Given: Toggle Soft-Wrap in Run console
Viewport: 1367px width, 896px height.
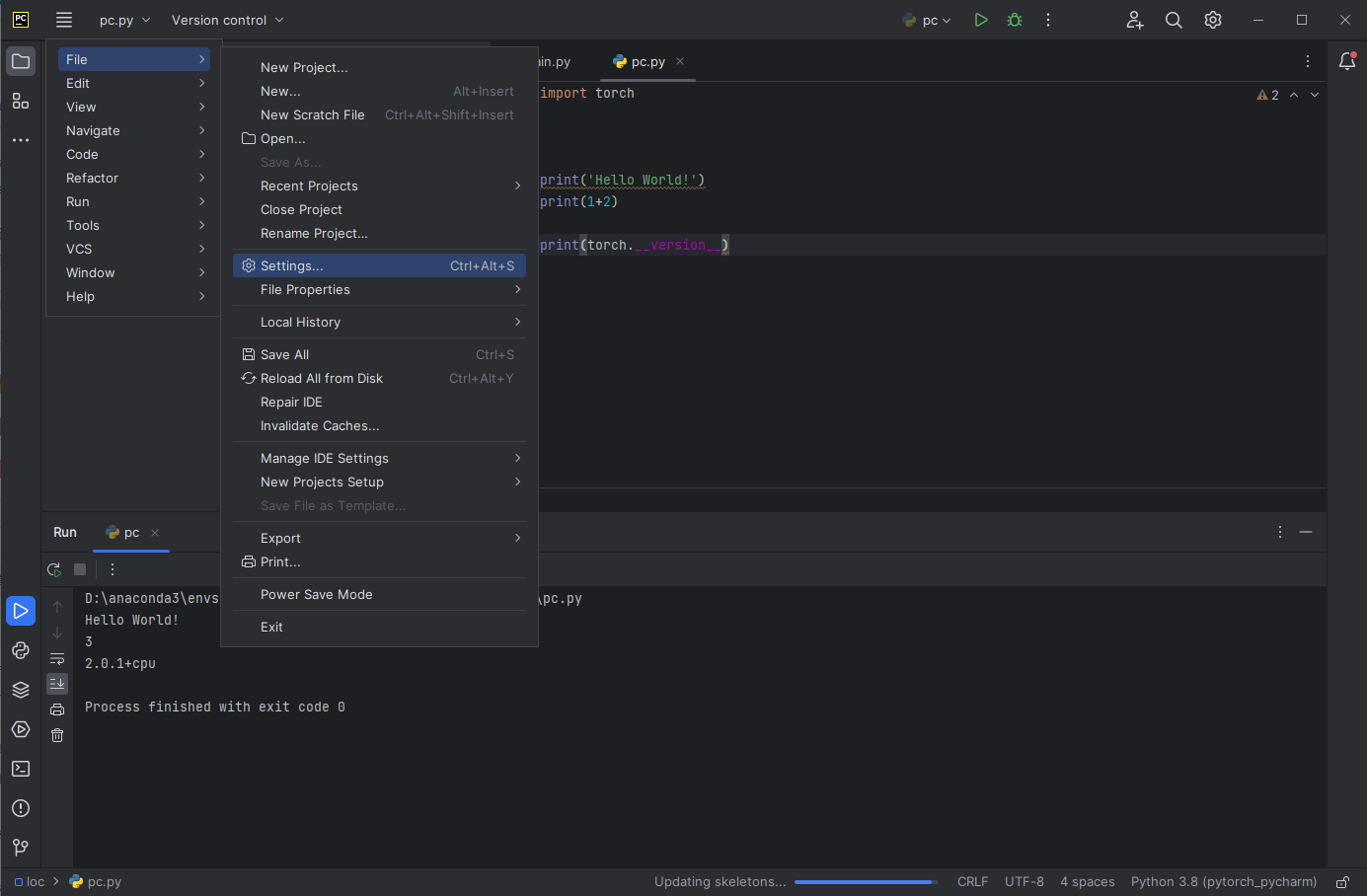Looking at the screenshot, I should (57, 658).
